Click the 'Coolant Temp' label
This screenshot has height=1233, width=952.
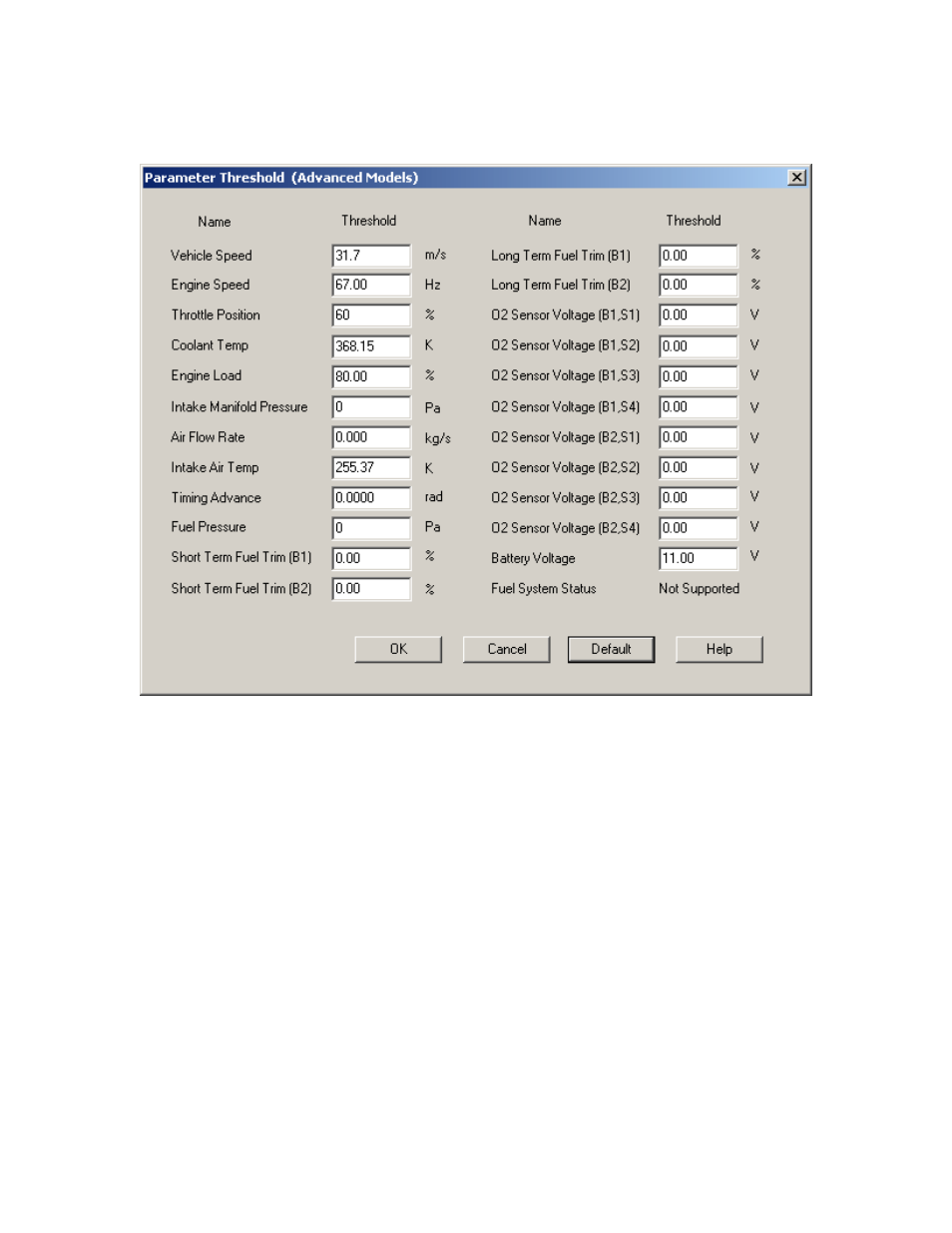point(209,345)
